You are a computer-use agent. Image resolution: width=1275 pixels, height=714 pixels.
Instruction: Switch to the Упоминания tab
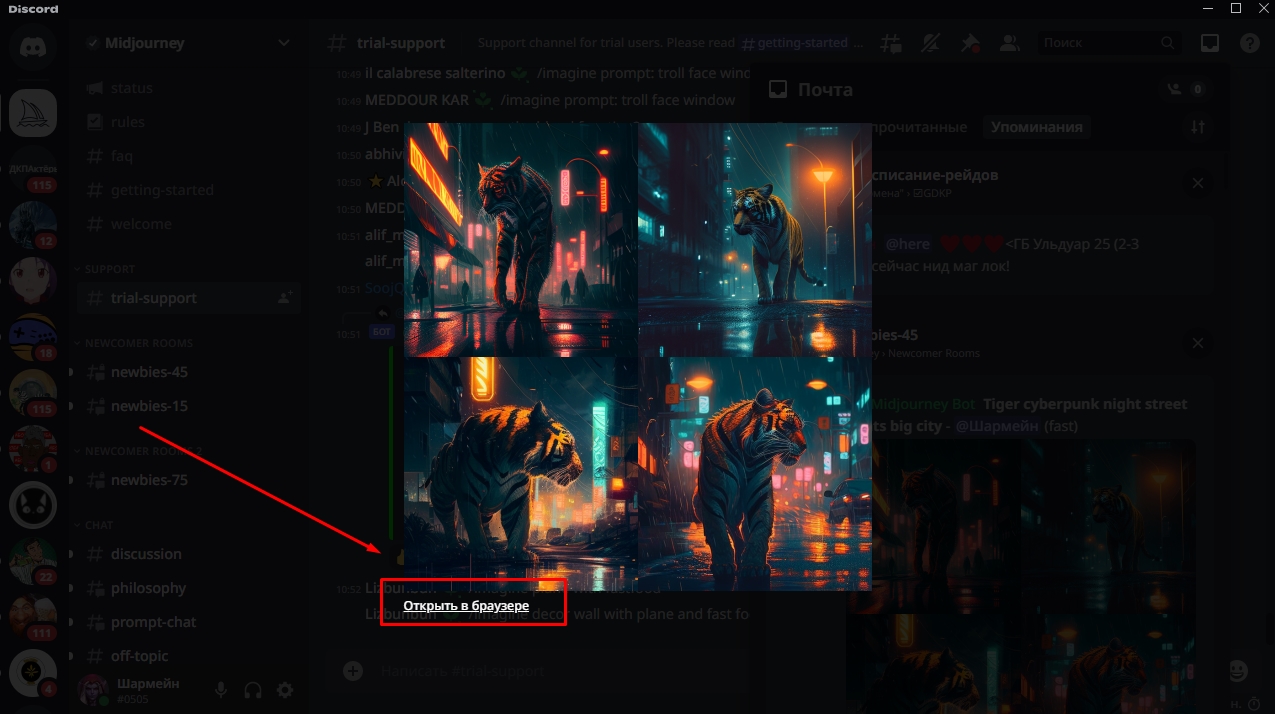pyautogui.click(x=1037, y=127)
